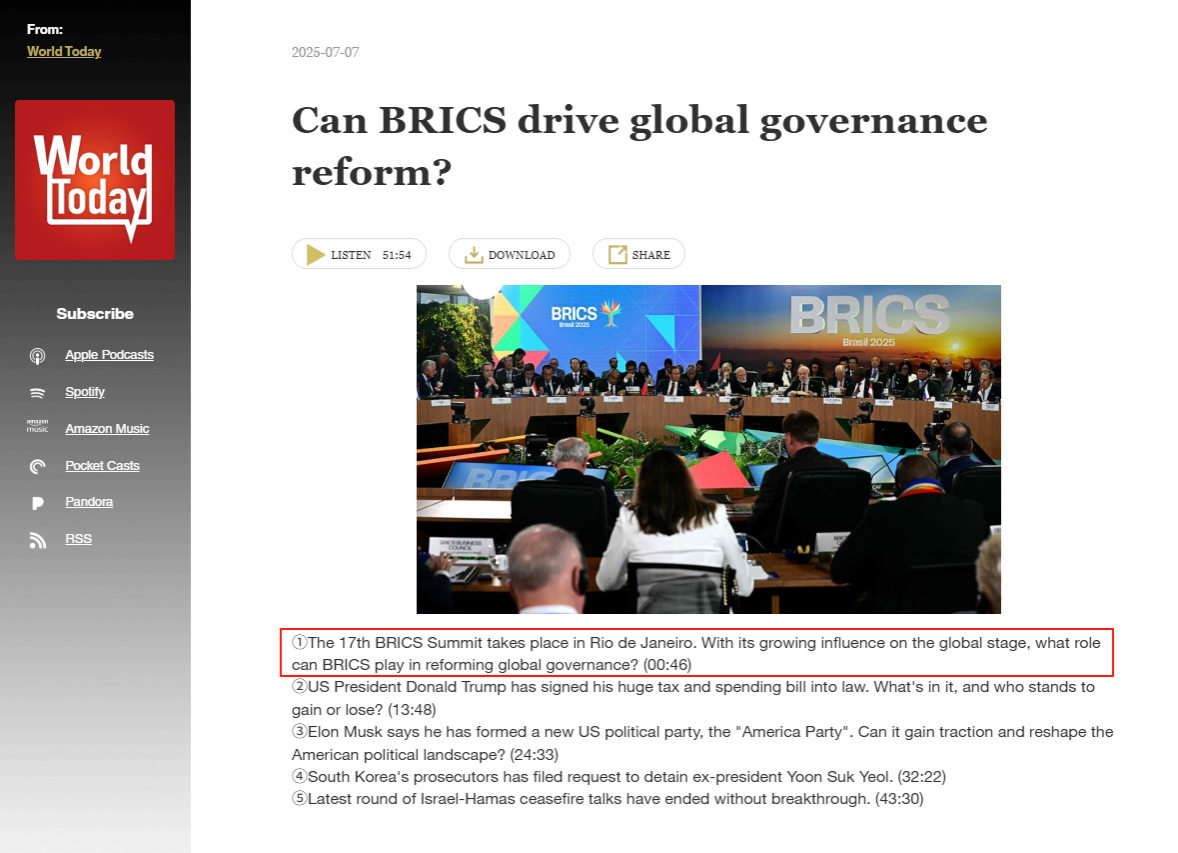Click the DOWNLOAD button label
The image size is (1178, 853).
tap(521, 255)
